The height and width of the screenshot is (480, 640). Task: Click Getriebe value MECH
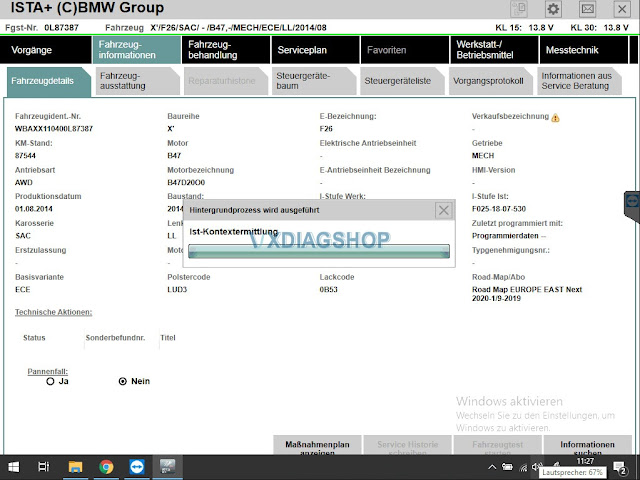(x=483, y=156)
